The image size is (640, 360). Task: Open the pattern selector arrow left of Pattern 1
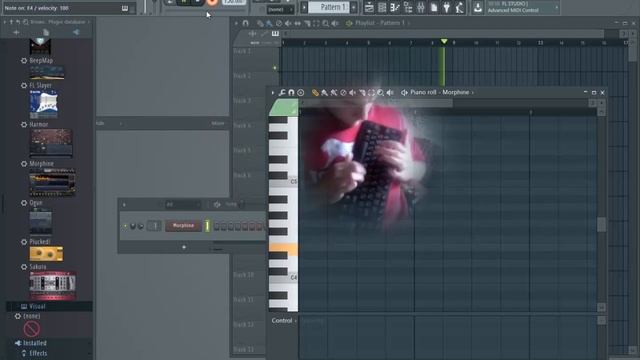[x=304, y=7]
